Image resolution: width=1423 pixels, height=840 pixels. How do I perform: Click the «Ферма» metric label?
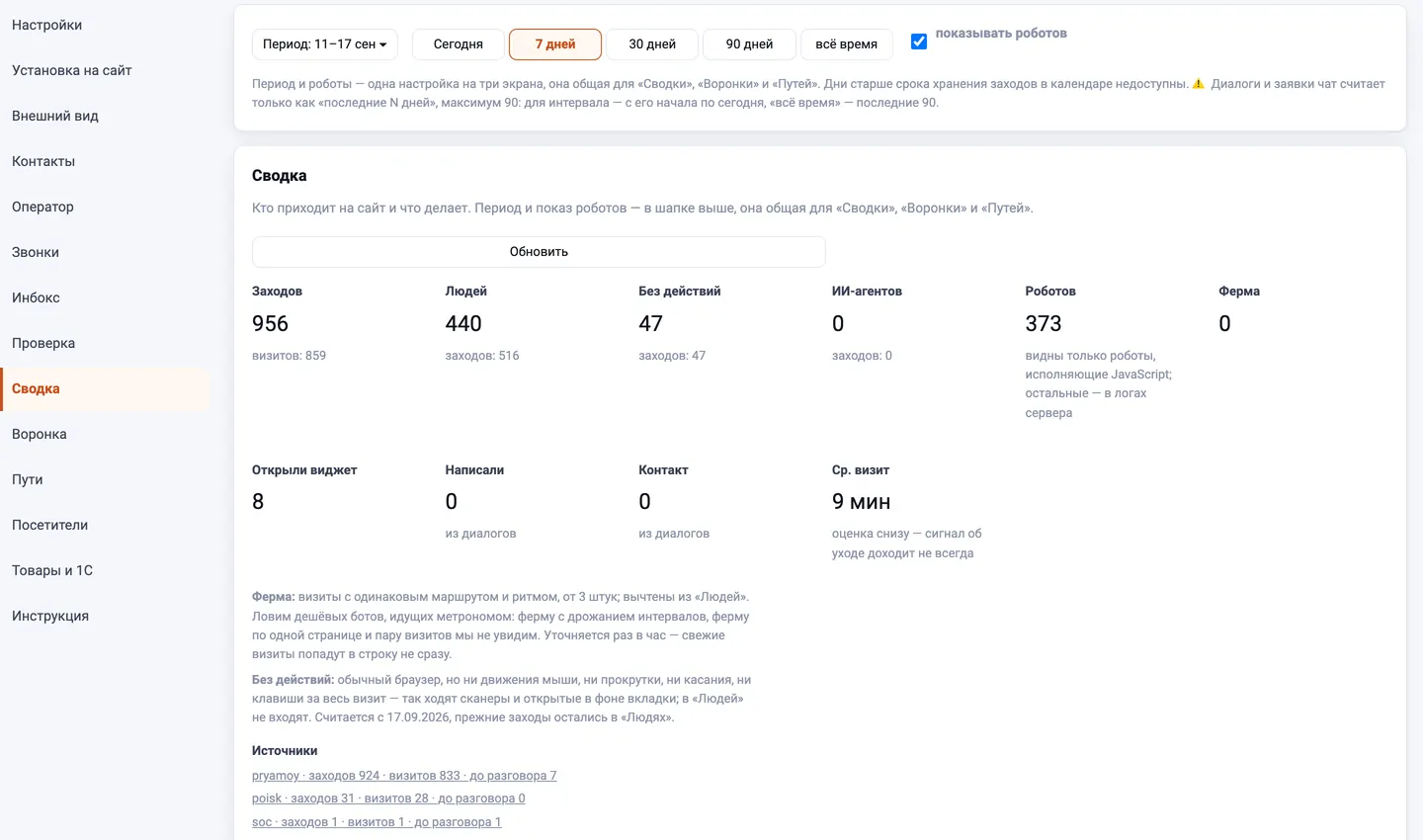tap(1239, 292)
